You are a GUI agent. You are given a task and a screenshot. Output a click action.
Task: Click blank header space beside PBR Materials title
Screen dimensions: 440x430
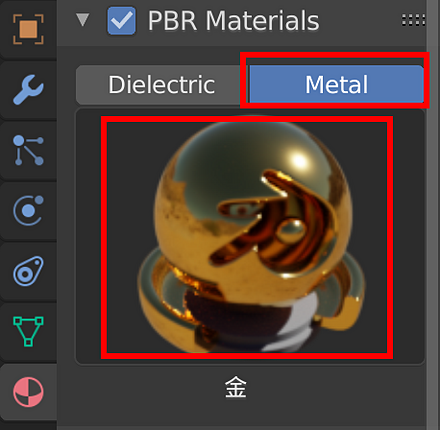click(x=360, y=21)
